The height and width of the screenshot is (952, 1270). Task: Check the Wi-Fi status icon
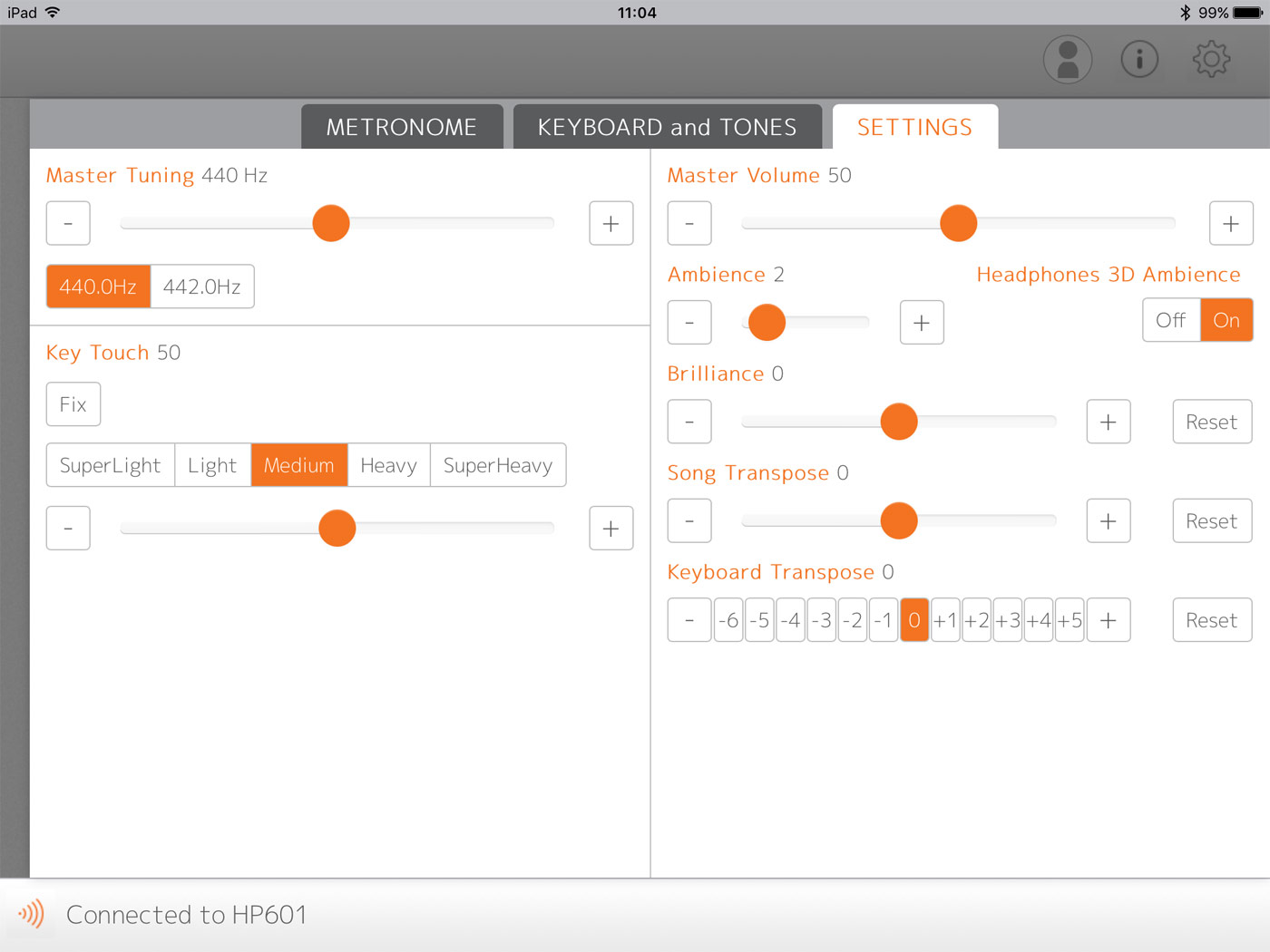click(x=53, y=13)
